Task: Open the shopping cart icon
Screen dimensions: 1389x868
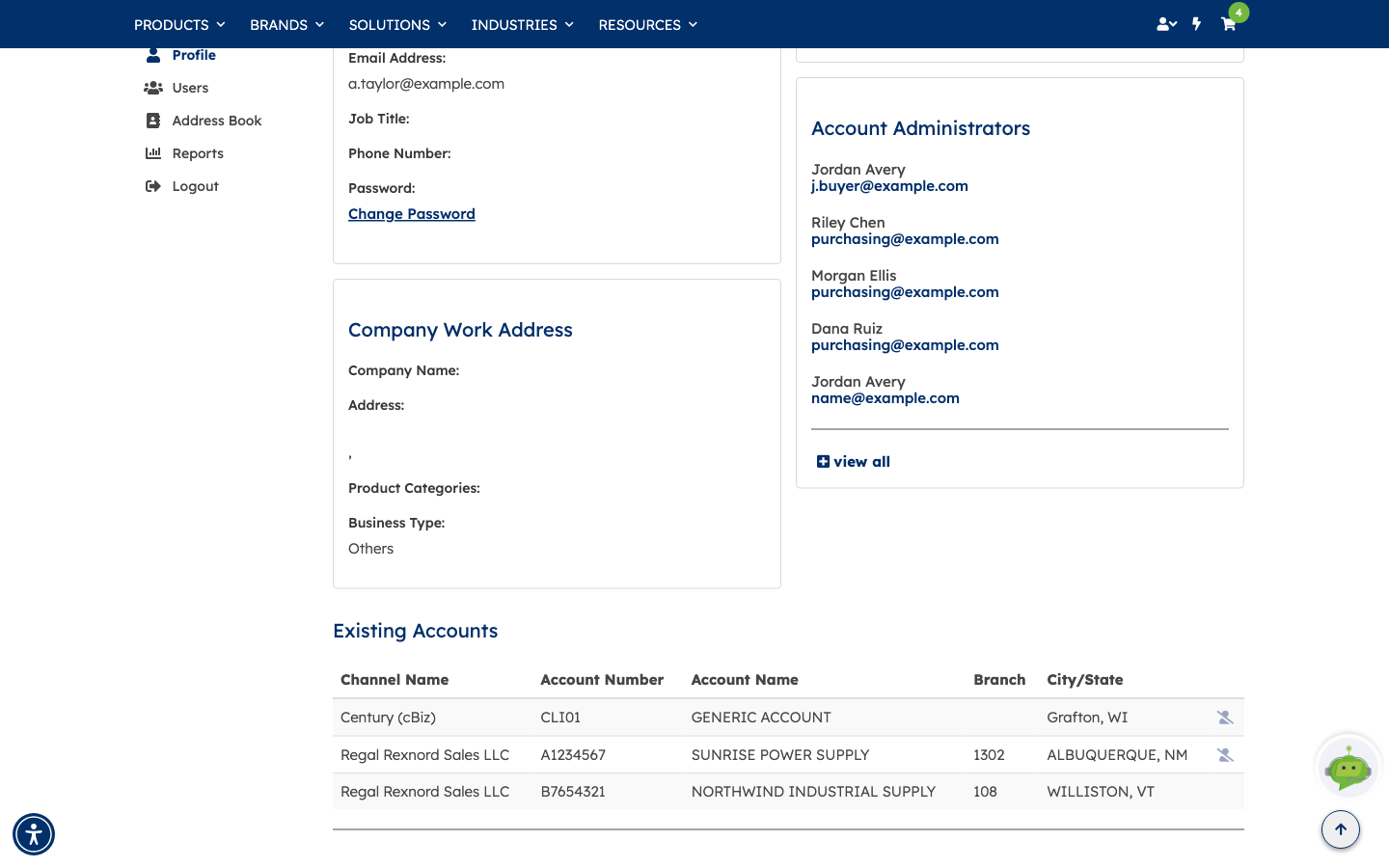Action: click(1228, 24)
